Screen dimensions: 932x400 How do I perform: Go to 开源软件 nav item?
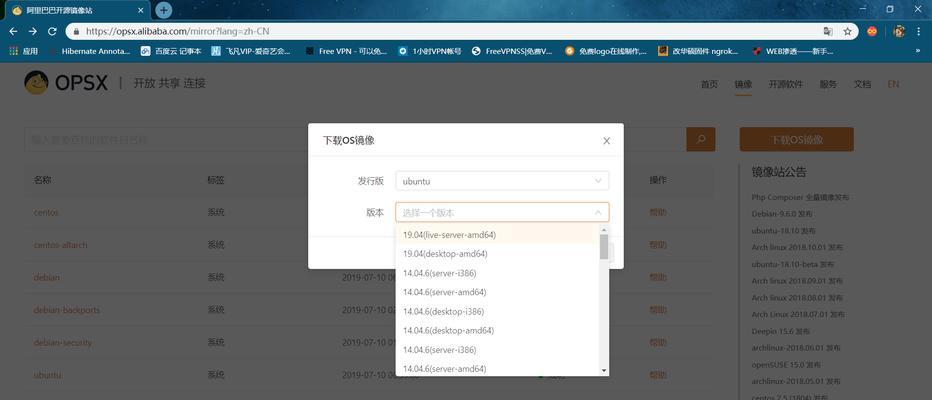click(785, 84)
